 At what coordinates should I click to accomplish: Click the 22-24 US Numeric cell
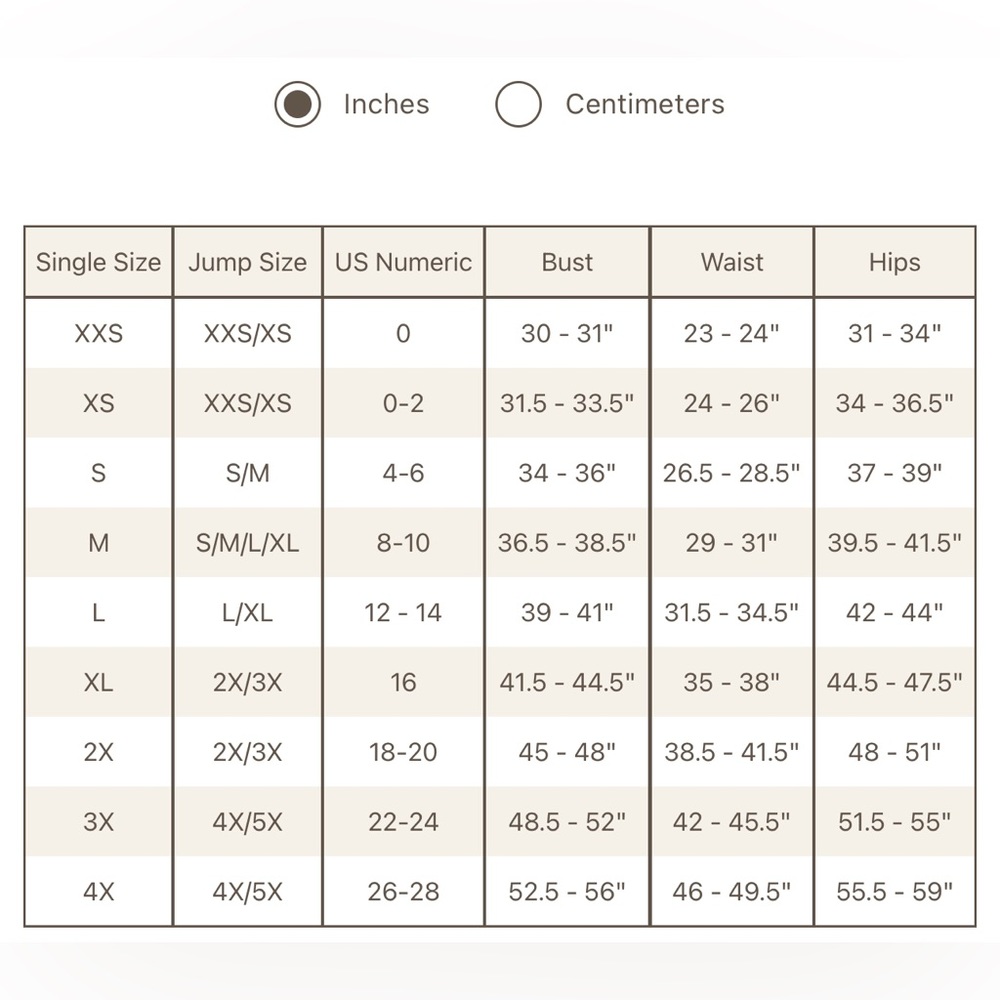[x=403, y=822]
